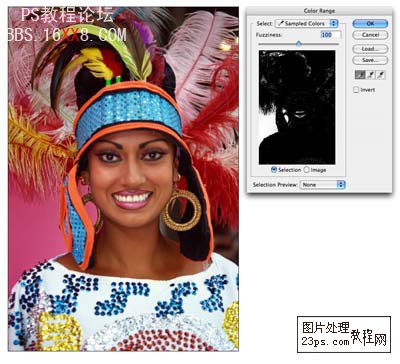
Task: Click the Save... settings button
Action: 370,60
